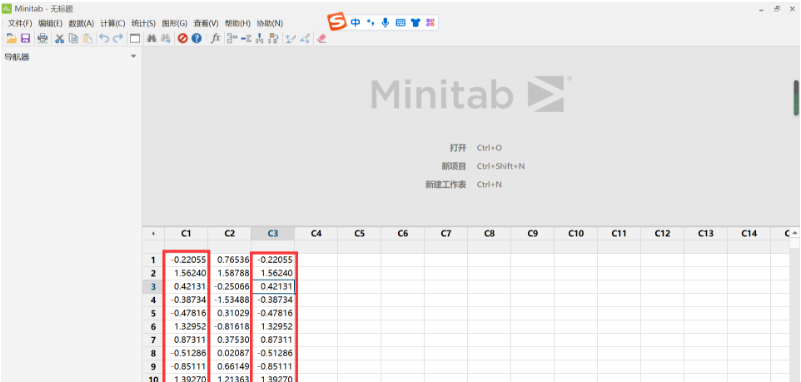Click the Paste clipboard icon
Screen dimensions: 801x382
[x=87, y=38]
